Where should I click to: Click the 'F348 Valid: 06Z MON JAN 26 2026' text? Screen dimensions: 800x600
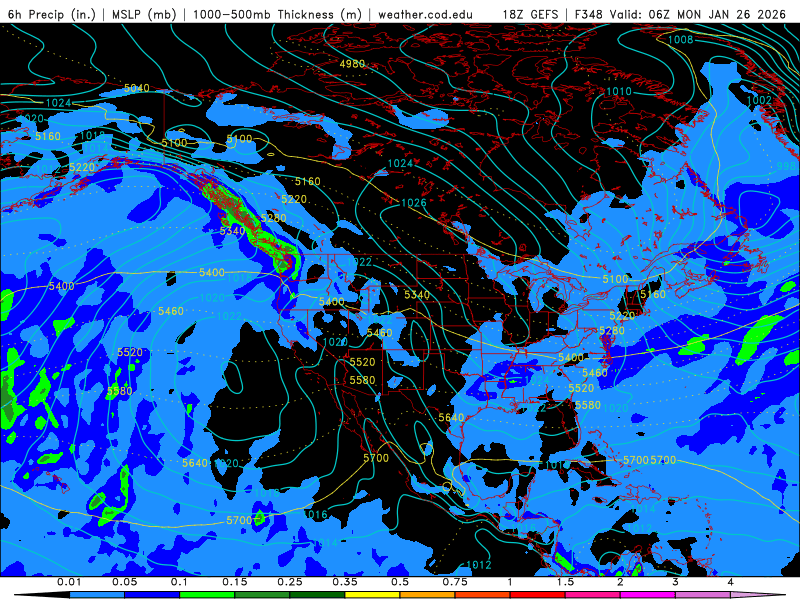tap(680, 14)
